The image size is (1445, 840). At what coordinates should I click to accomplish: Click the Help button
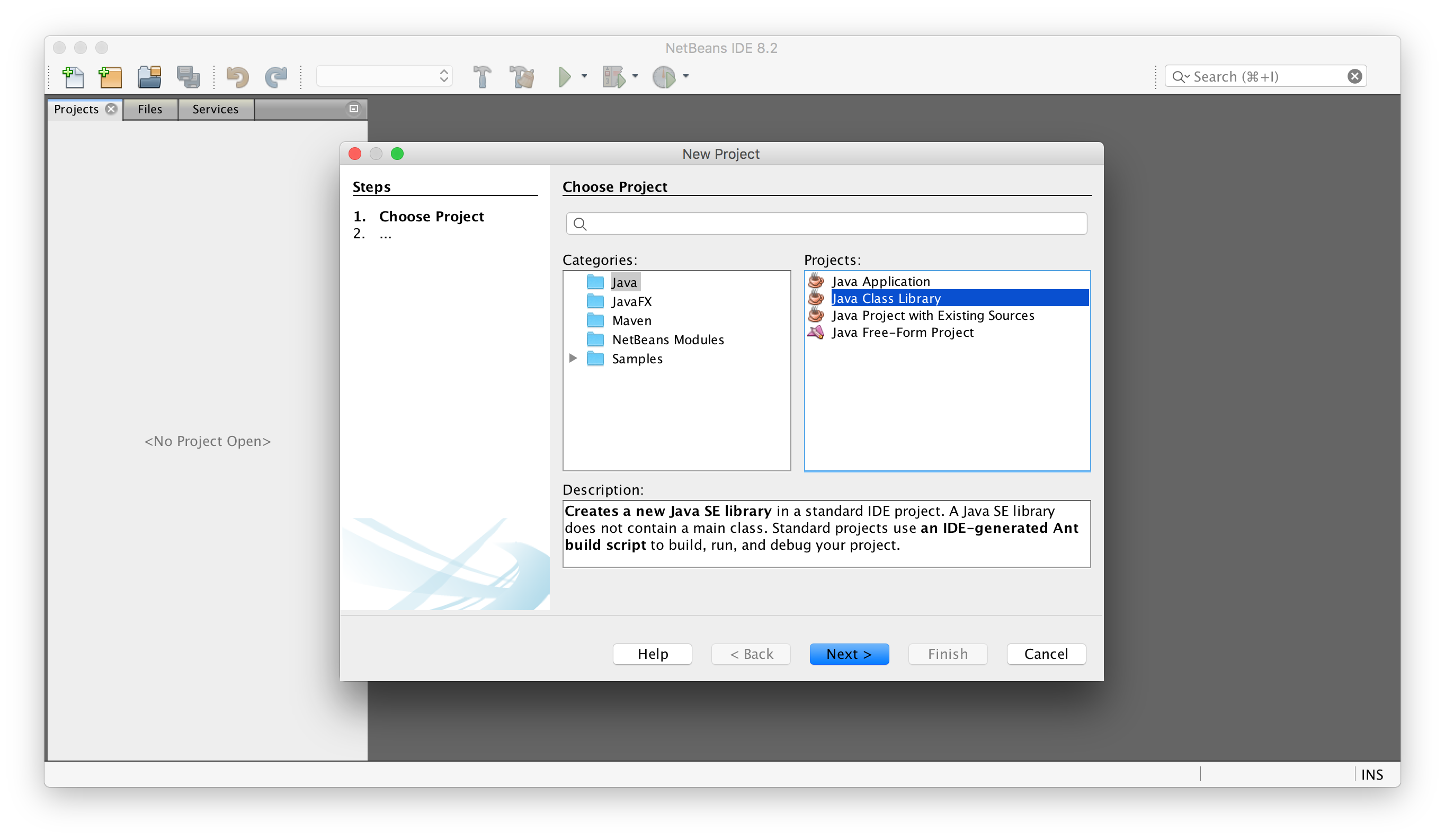tap(653, 654)
